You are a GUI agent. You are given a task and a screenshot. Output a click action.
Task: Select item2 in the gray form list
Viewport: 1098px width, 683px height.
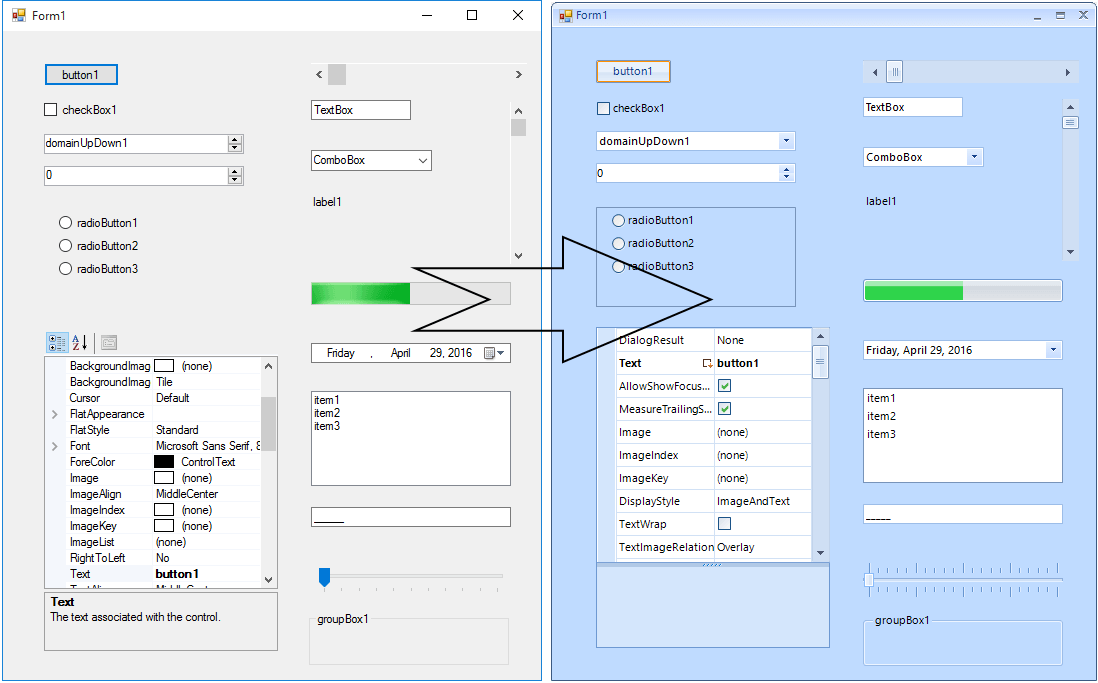coord(327,413)
